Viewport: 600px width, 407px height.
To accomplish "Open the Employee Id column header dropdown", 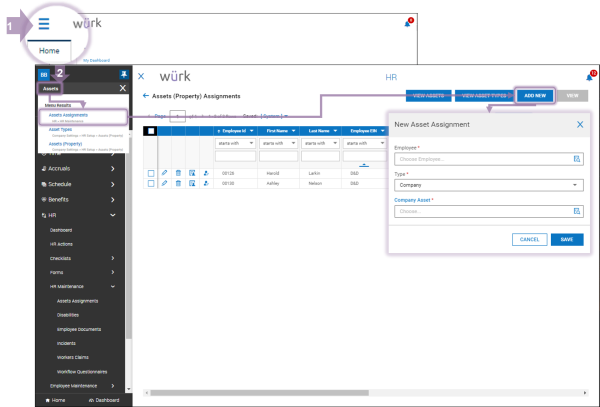I will click(x=251, y=131).
